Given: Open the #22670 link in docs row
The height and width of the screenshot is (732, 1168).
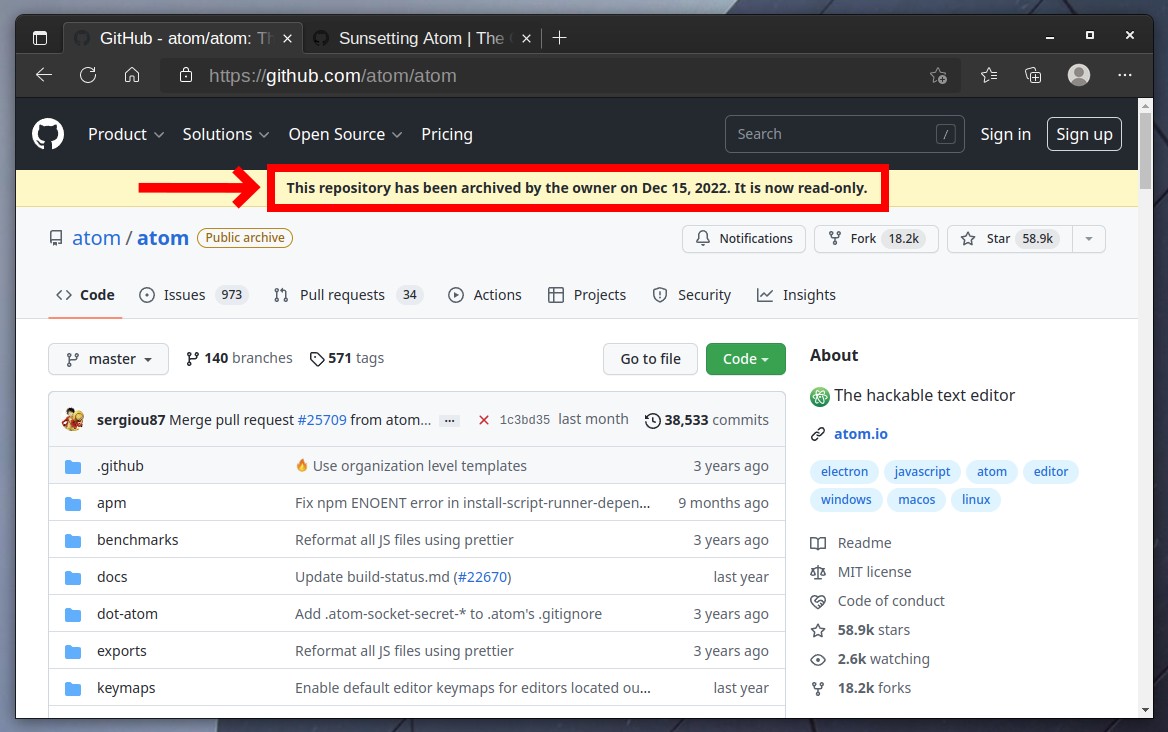Looking at the screenshot, I should pyautogui.click(x=482, y=577).
